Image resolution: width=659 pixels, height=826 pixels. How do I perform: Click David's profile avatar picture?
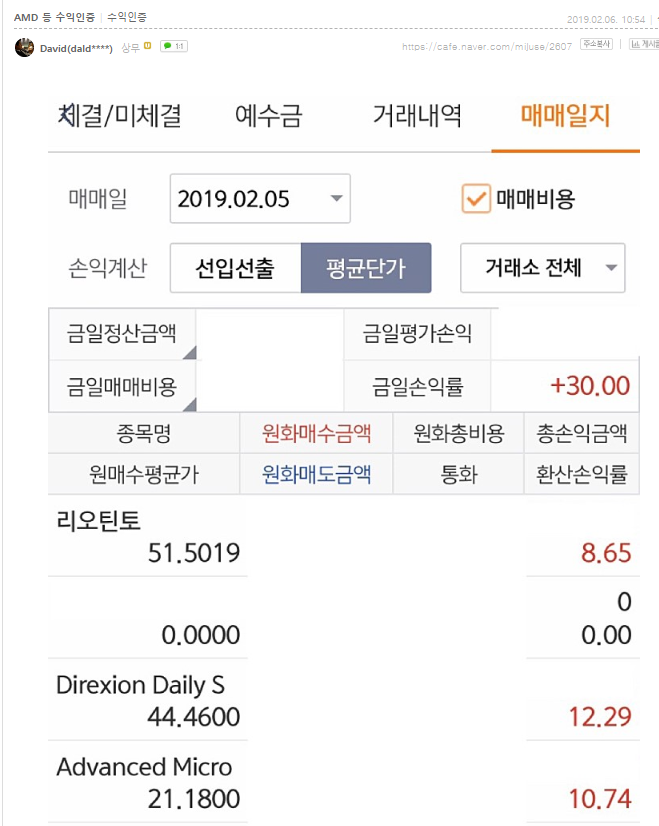(24, 47)
